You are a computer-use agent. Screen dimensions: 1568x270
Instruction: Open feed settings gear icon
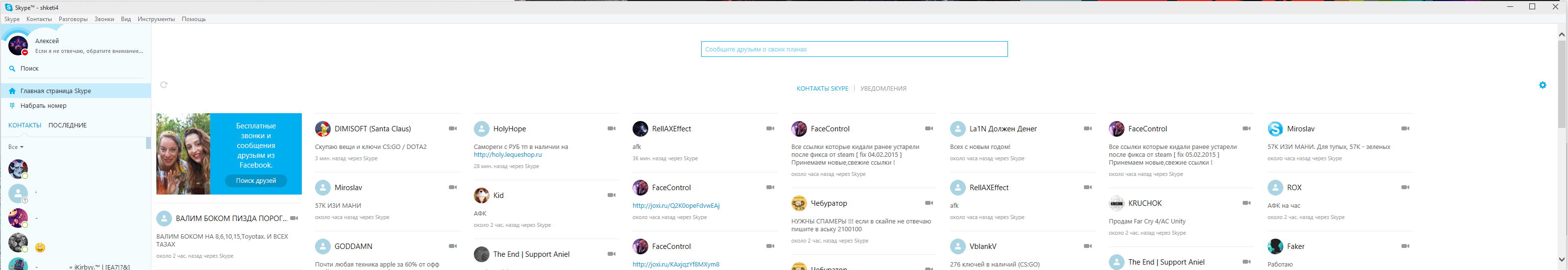click(1543, 85)
